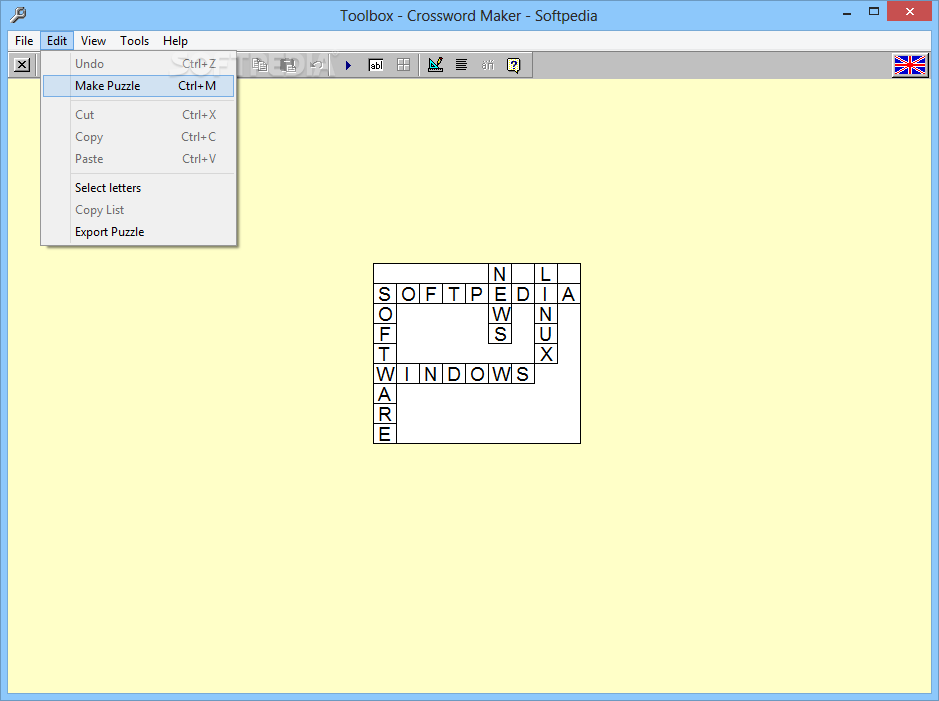
Task: Open the View menu
Action: [x=93, y=41]
